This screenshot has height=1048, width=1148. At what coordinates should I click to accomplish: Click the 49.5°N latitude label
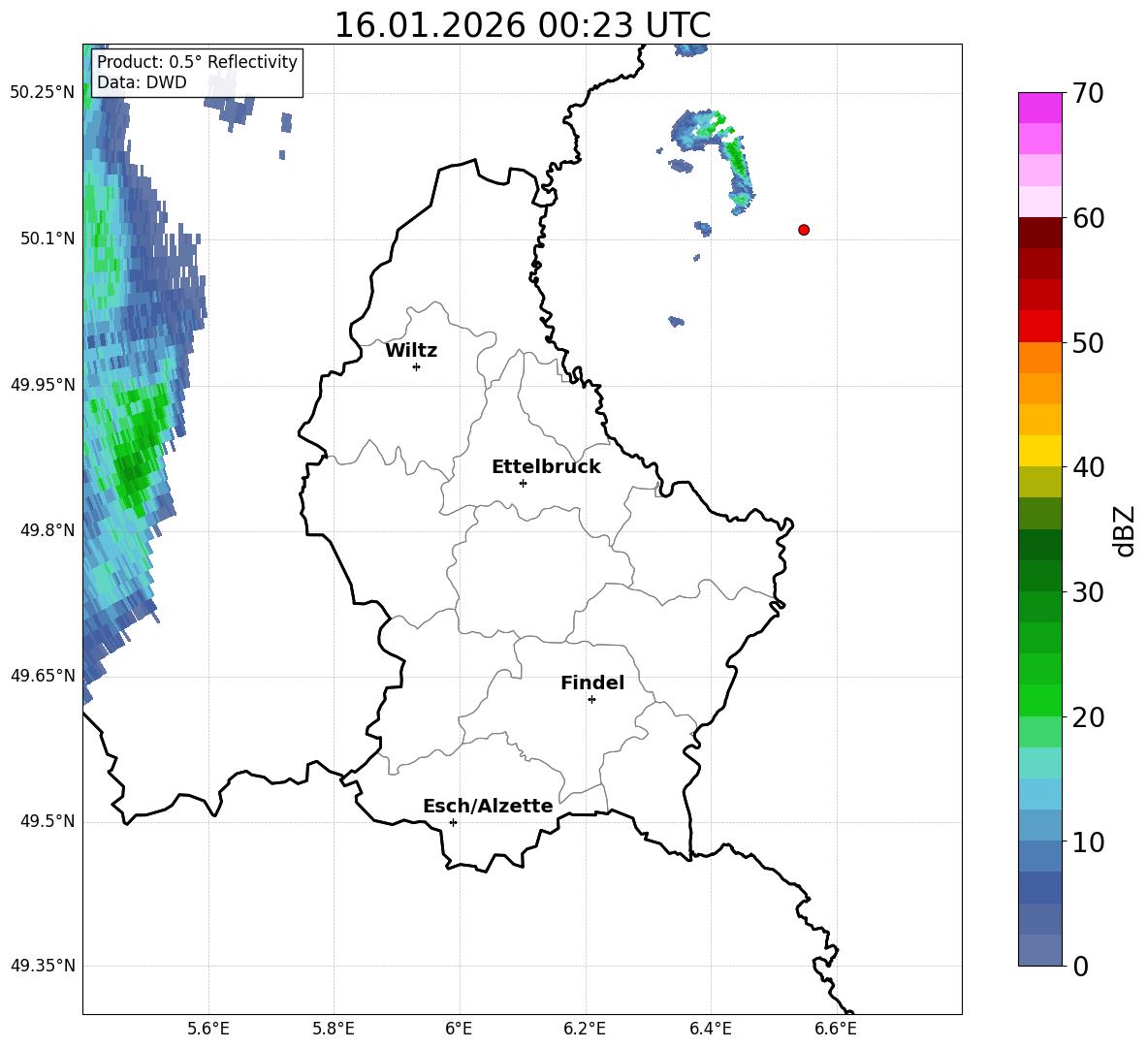(x=48, y=821)
